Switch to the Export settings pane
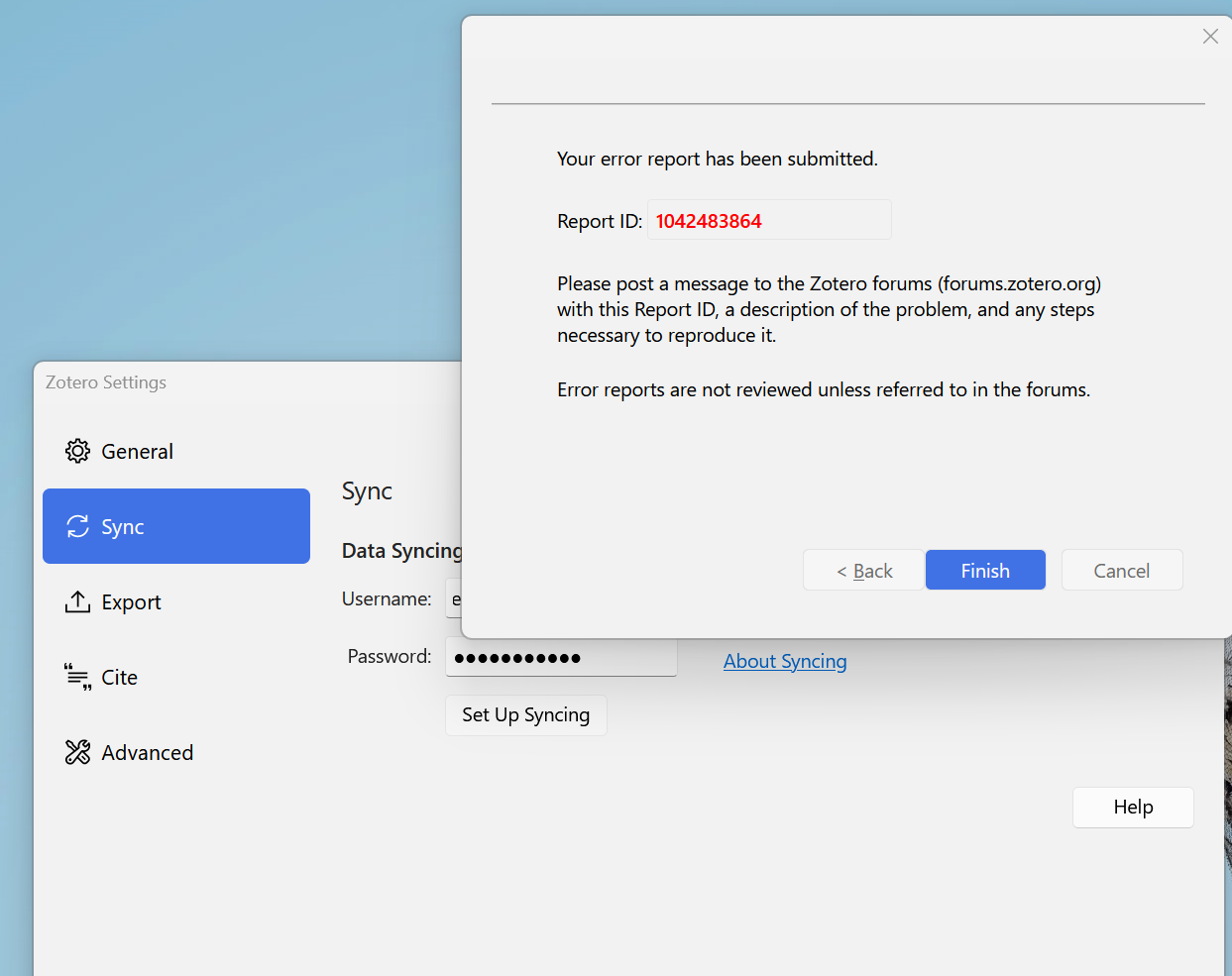The width and height of the screenshot is (1232, 976). pos(176,601)
